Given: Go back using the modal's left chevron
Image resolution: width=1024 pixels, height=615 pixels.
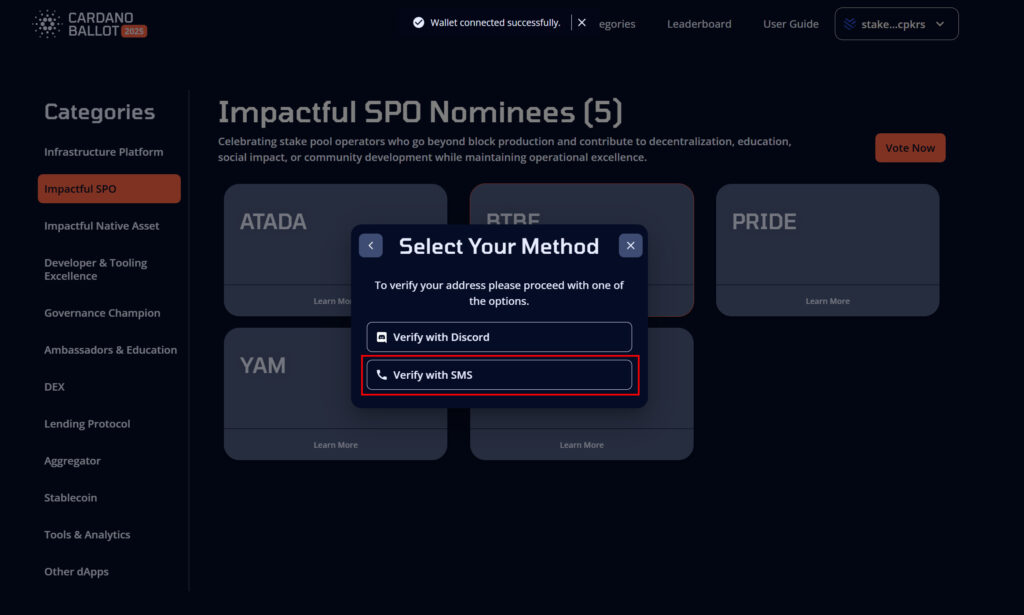Looking at the screenshot, I should 370,245.
